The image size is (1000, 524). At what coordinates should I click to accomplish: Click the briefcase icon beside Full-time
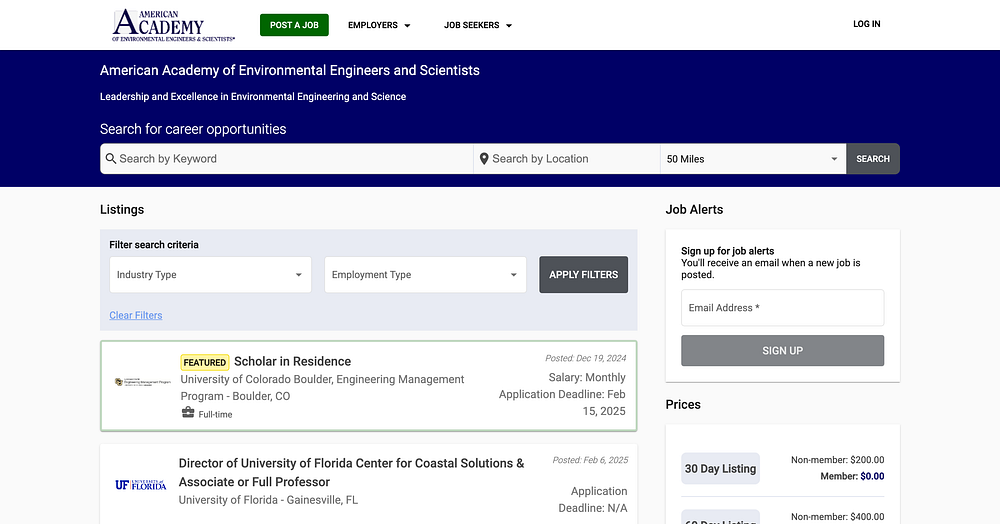point(188,412)
